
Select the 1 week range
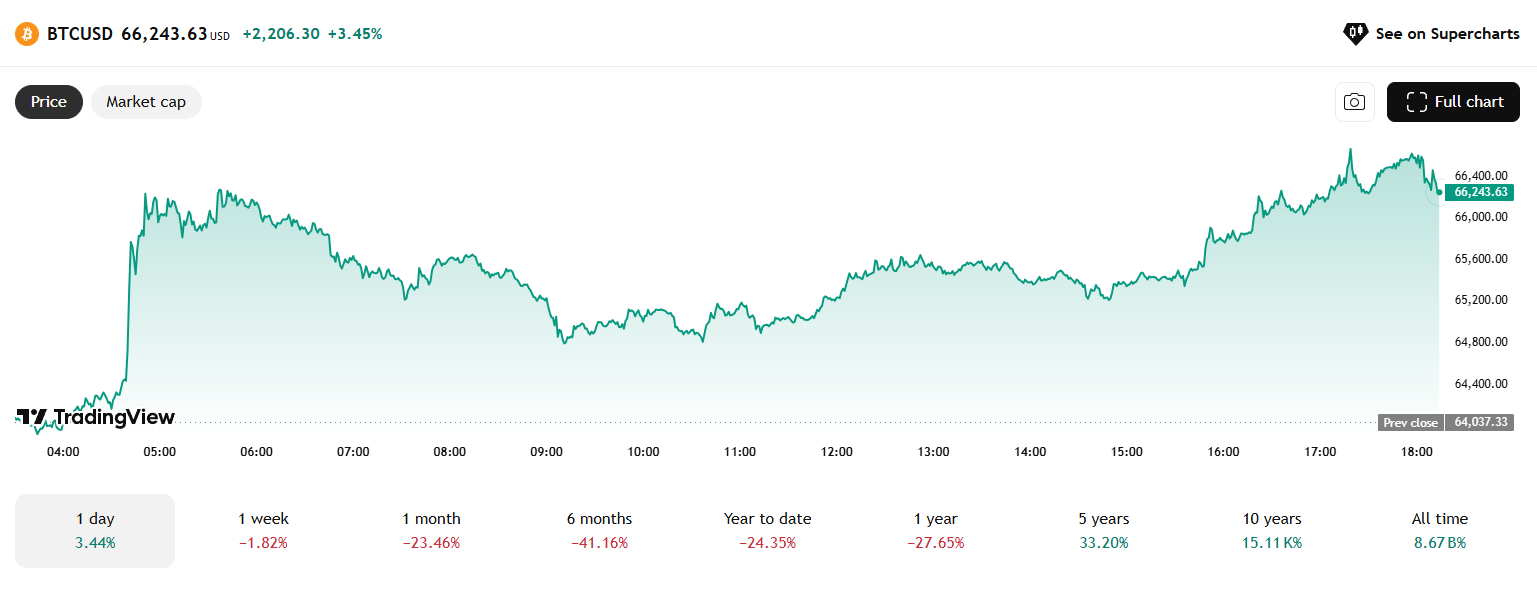[263, 530]
